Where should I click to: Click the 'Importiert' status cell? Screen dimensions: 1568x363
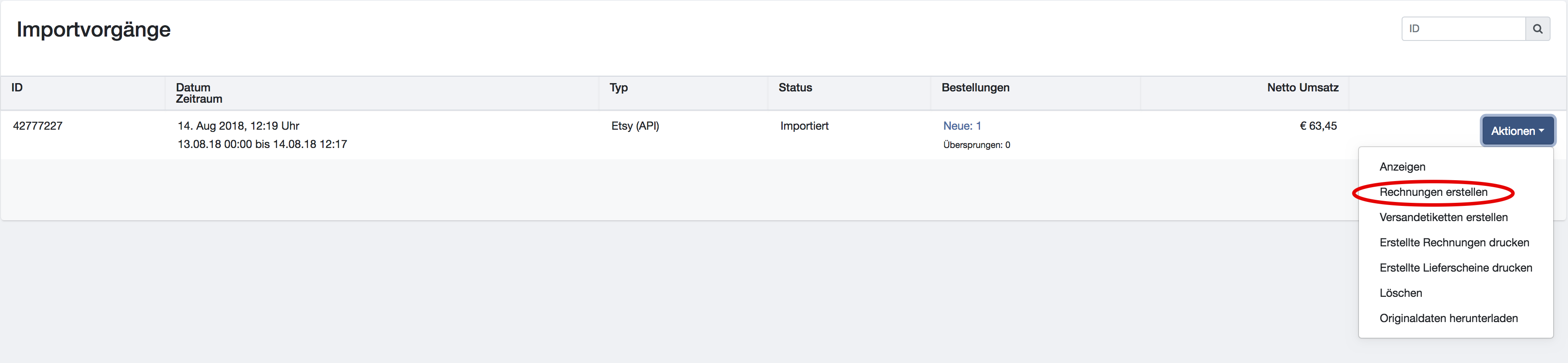point(804,126)
